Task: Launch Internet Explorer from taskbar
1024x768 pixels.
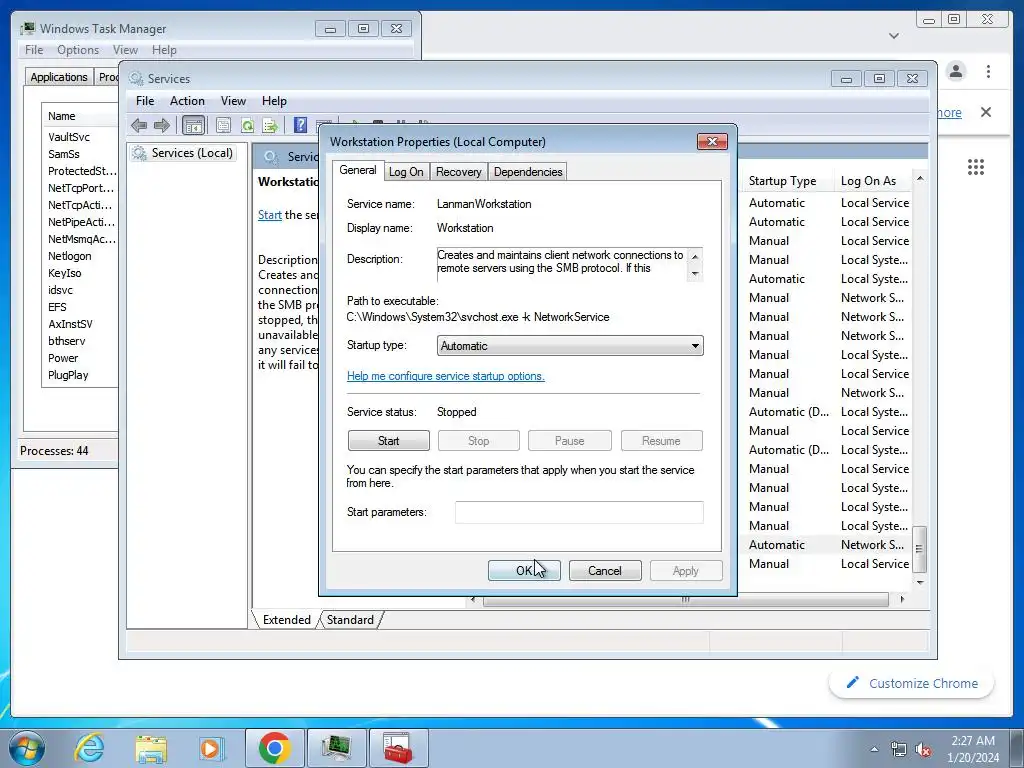Action: click(89, 748)
